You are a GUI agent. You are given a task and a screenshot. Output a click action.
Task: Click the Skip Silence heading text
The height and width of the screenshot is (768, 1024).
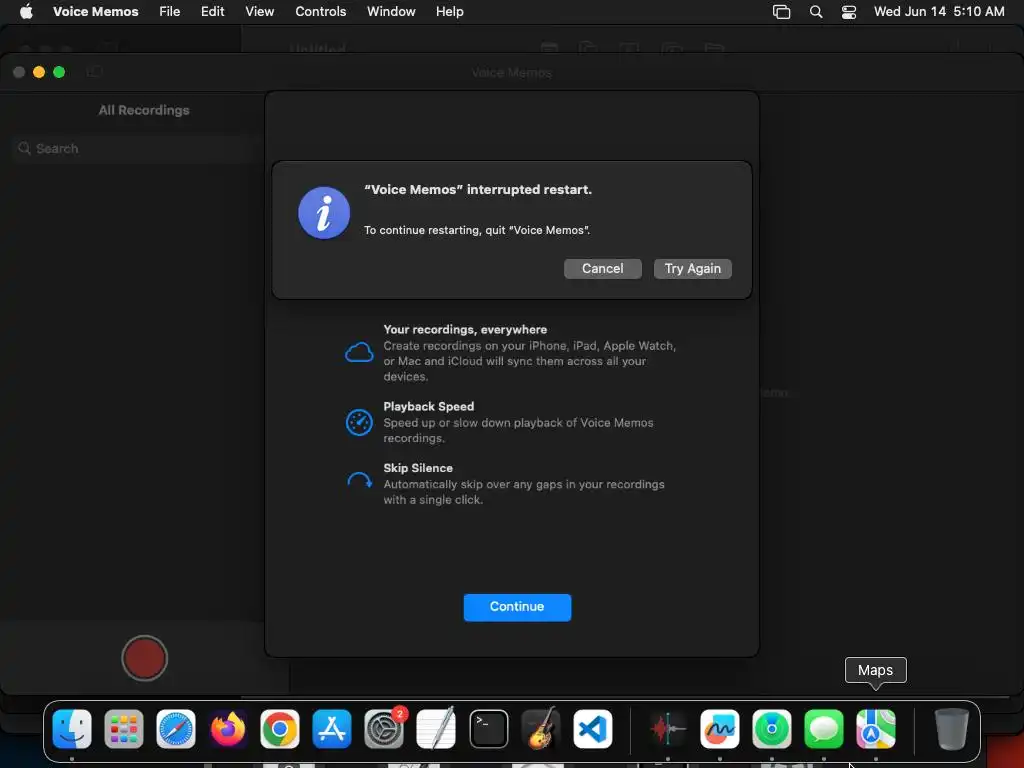(418, 468)
